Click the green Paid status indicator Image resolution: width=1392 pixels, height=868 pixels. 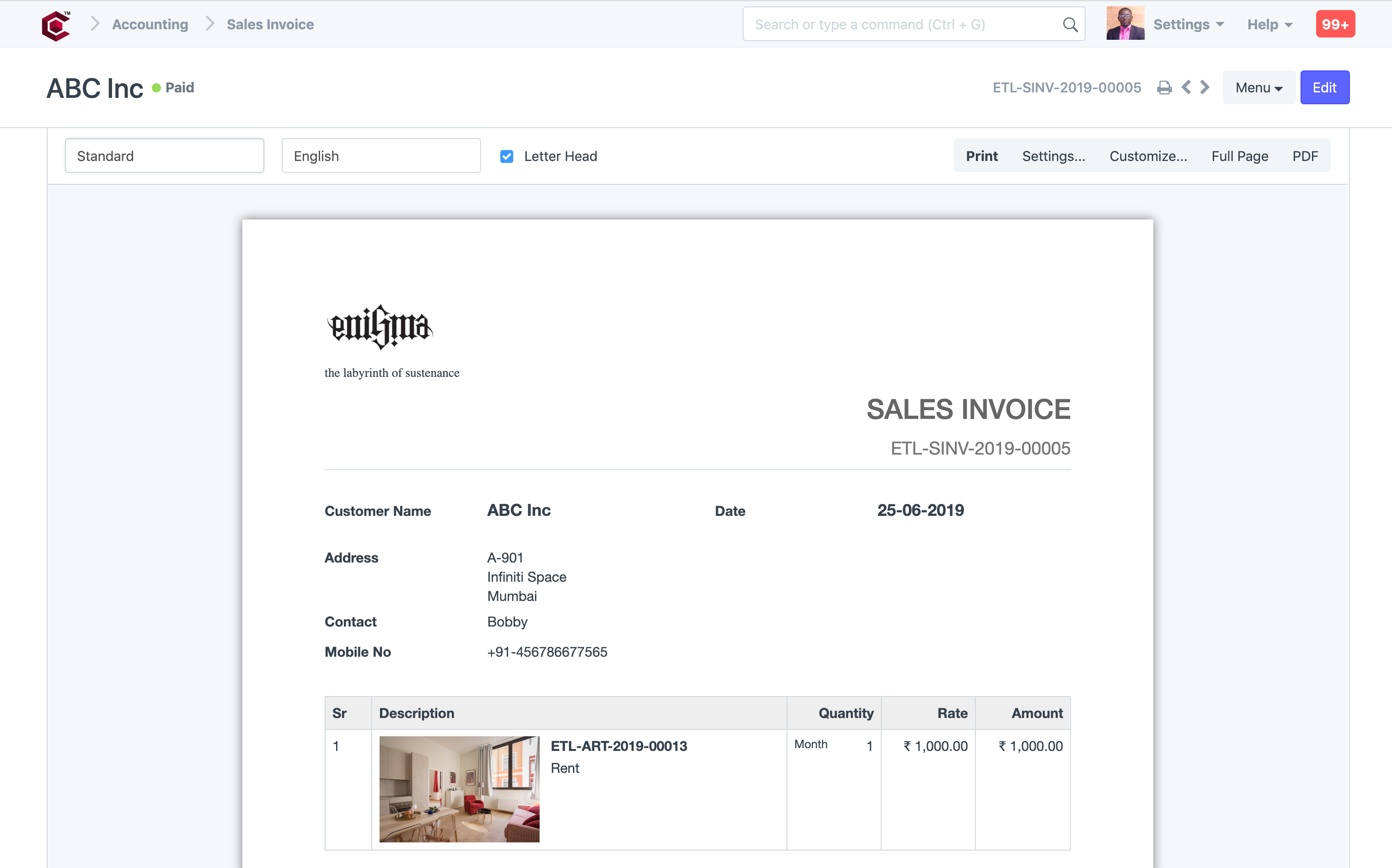coord(156,87)
